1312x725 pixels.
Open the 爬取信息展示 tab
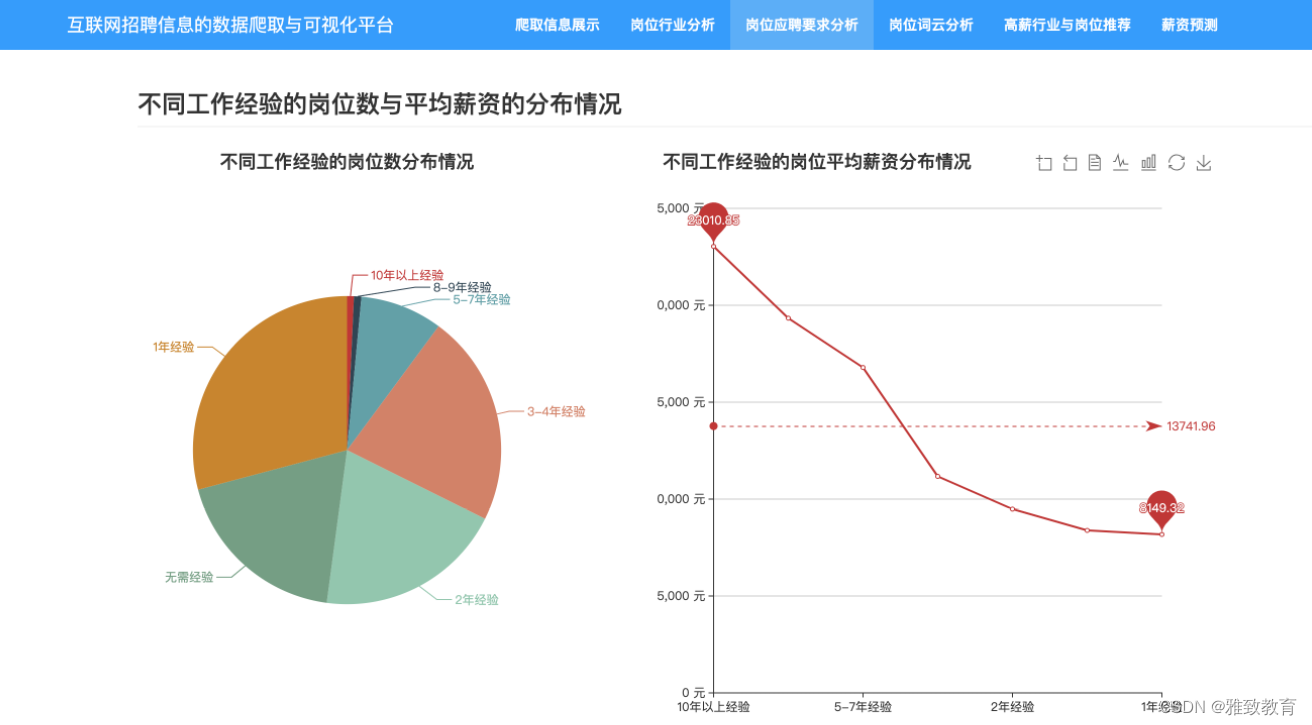(557, 25)
